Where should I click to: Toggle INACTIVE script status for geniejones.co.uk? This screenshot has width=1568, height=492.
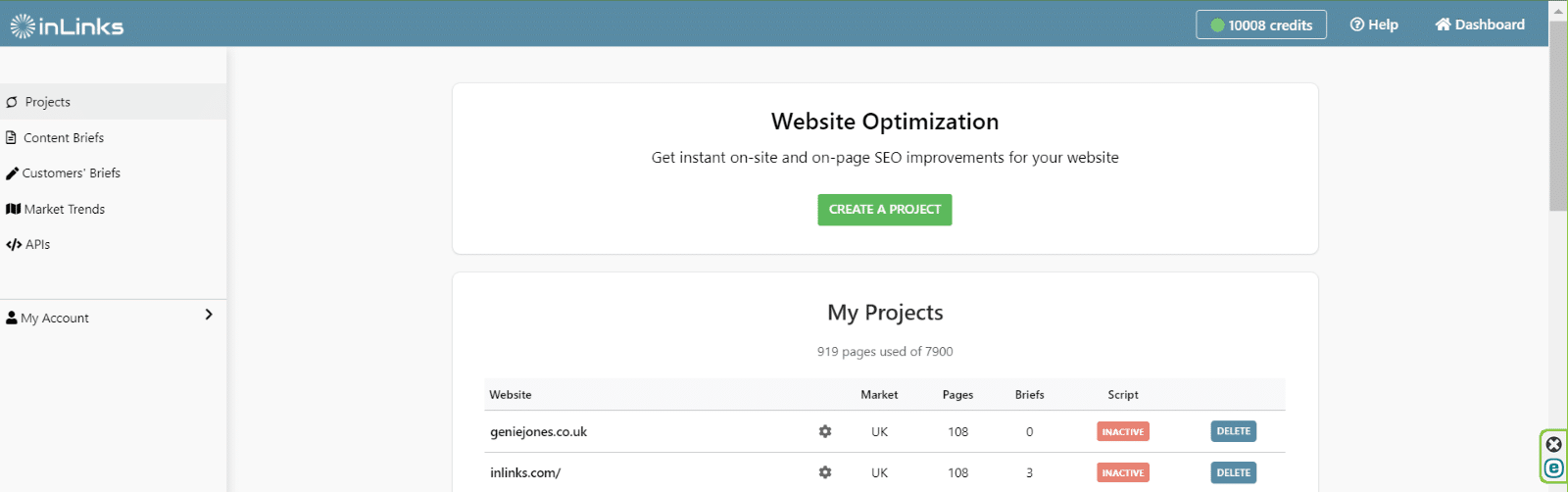[x=1123, y=431]
